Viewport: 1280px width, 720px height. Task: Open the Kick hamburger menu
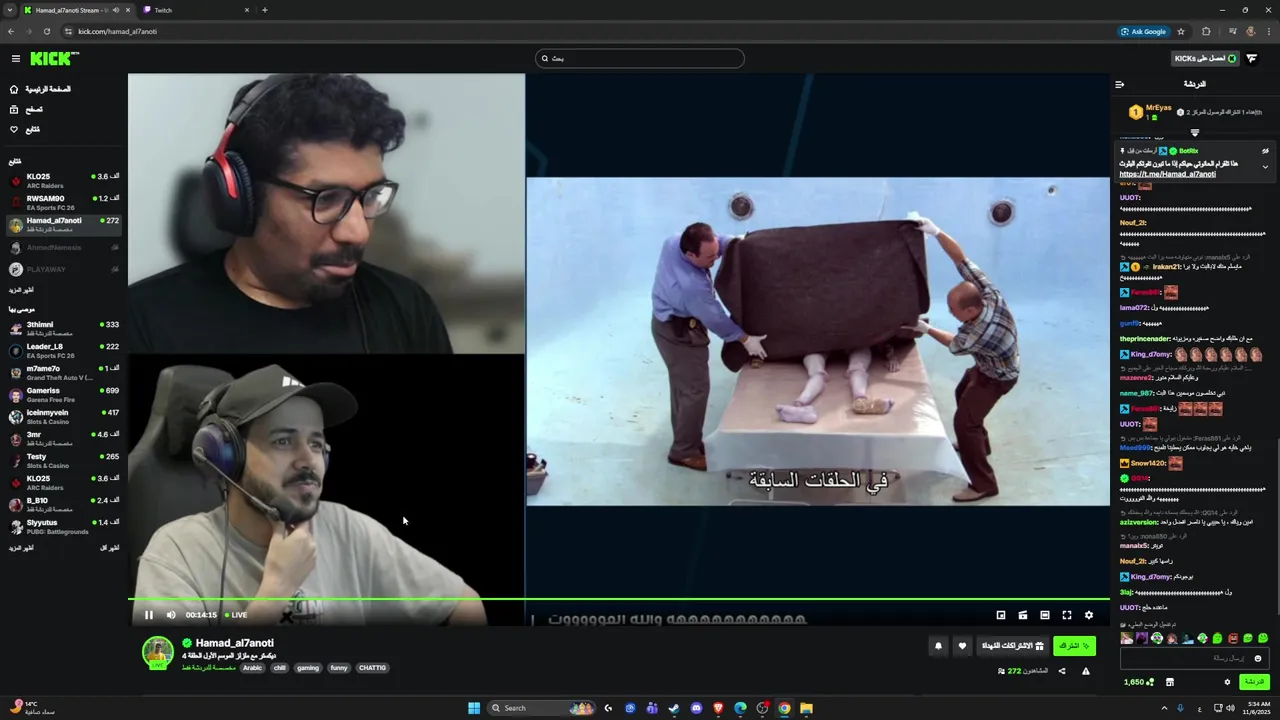(16, 59)
